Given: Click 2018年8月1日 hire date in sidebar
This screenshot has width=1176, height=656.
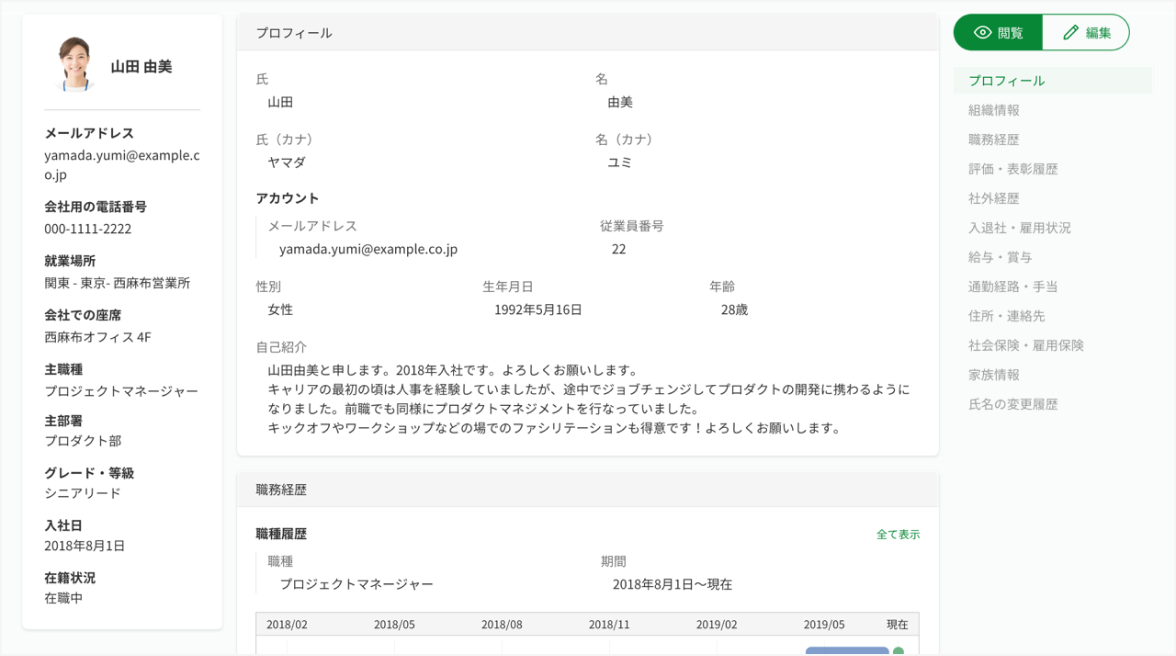Looking at the screenshot, I should tap(84, 546).
